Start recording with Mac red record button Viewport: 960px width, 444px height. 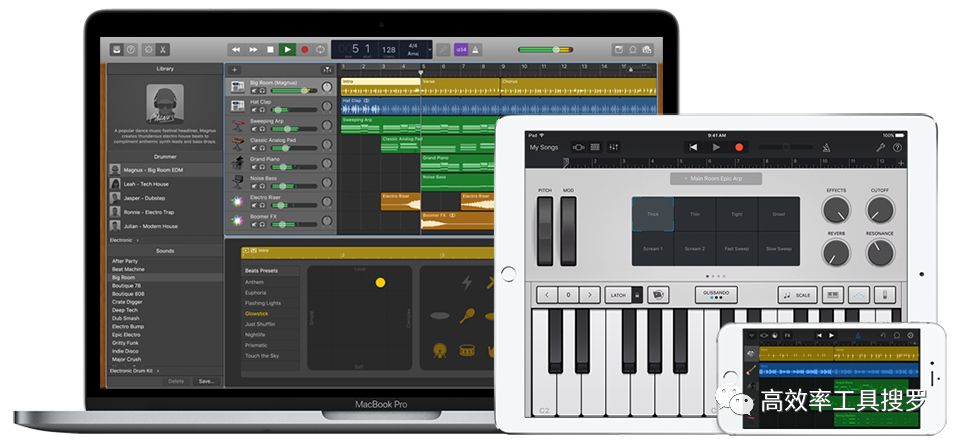point(304,50)
